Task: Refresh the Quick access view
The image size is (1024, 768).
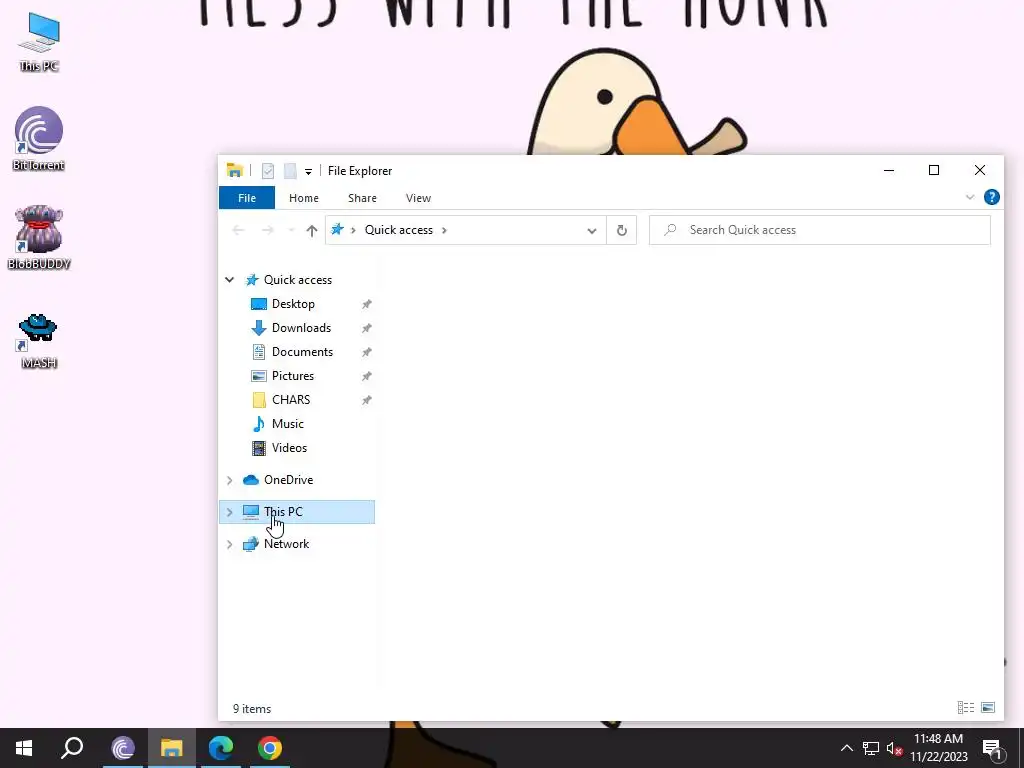Action: (622, 230)
